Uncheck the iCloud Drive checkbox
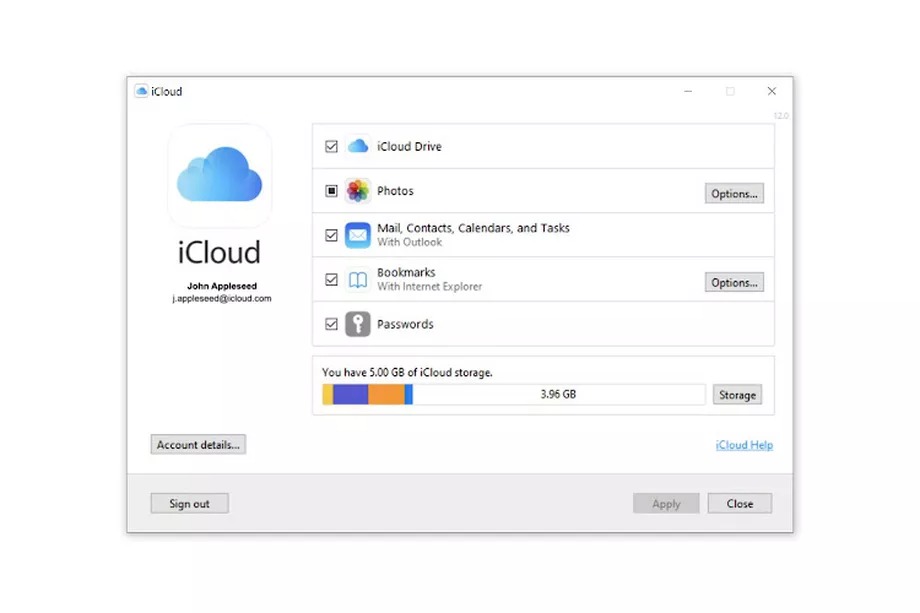920x613 pixels. tap(331, 146)
